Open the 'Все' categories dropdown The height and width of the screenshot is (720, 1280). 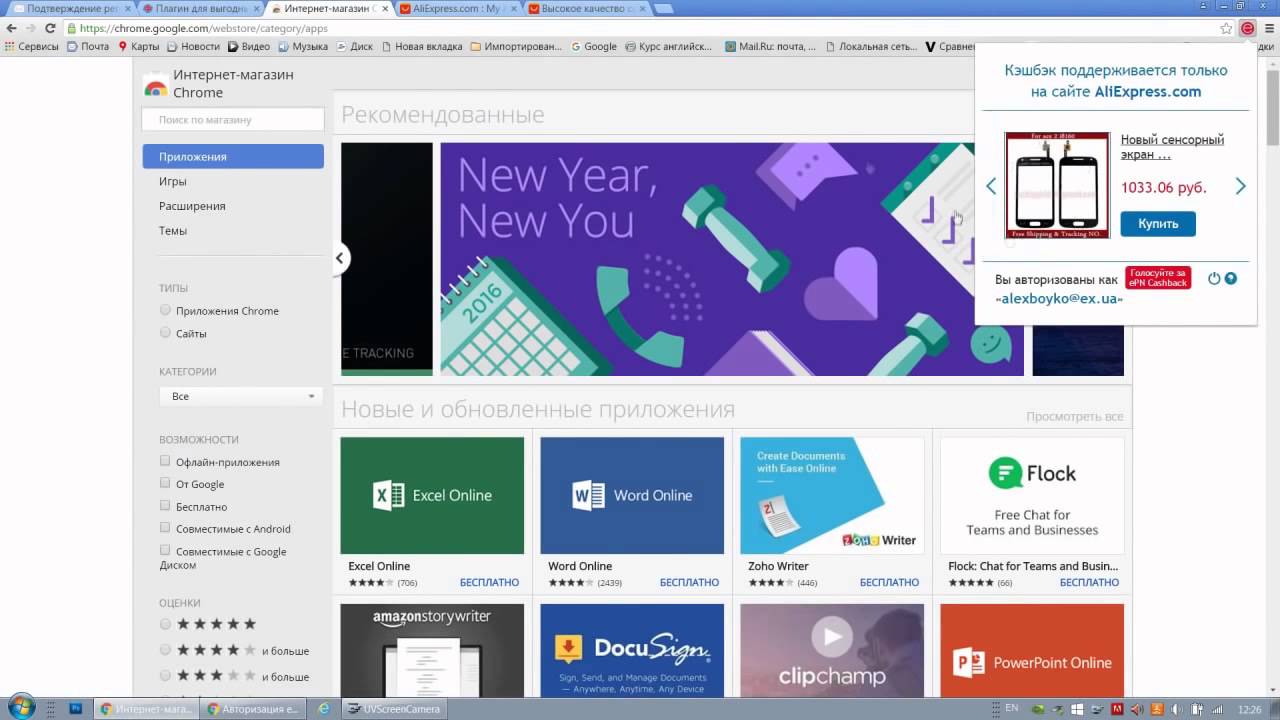241,396
